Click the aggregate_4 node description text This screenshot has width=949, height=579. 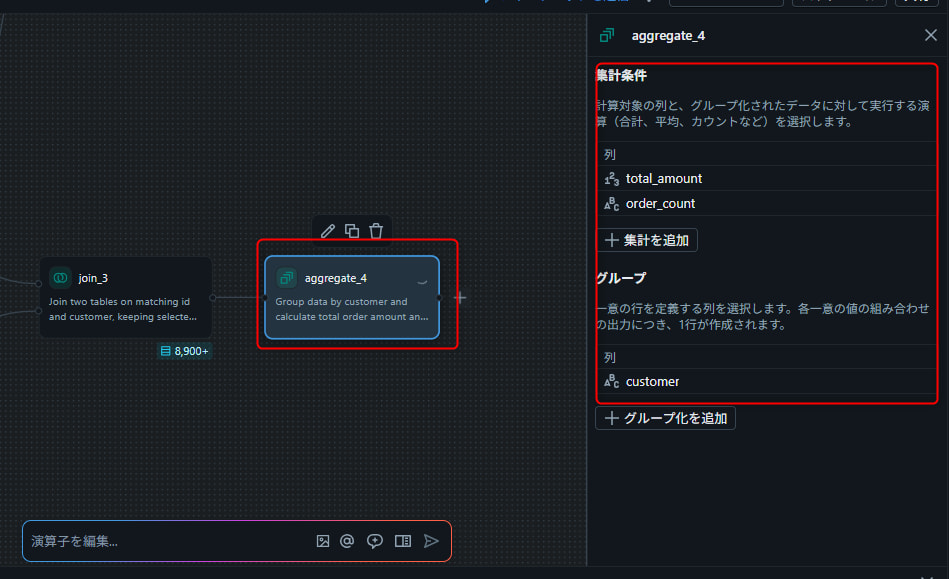point(352,309)
